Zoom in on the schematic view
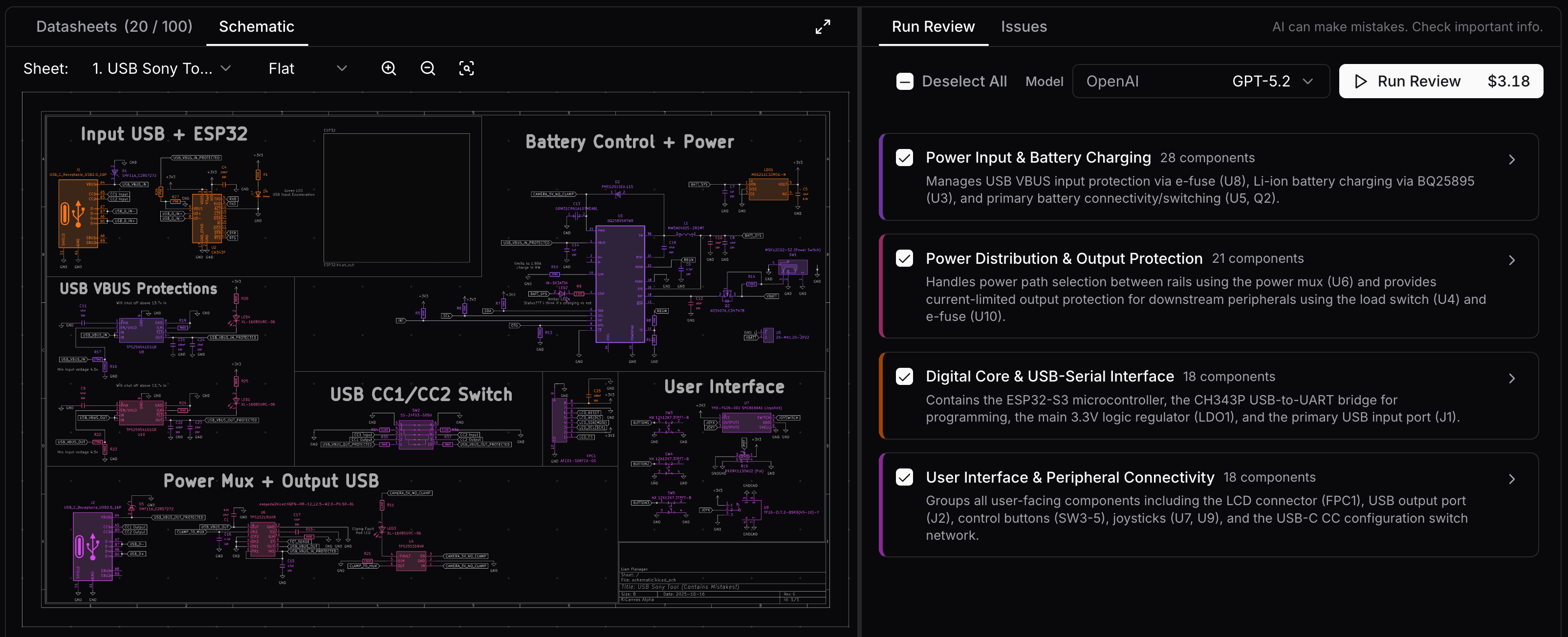The image size is (1568, 637). 389,68
